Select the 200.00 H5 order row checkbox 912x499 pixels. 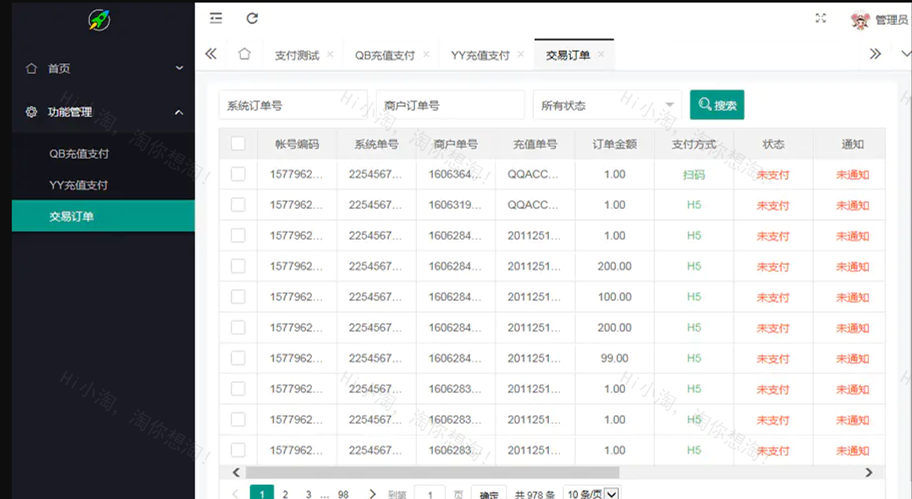[238, 266]
